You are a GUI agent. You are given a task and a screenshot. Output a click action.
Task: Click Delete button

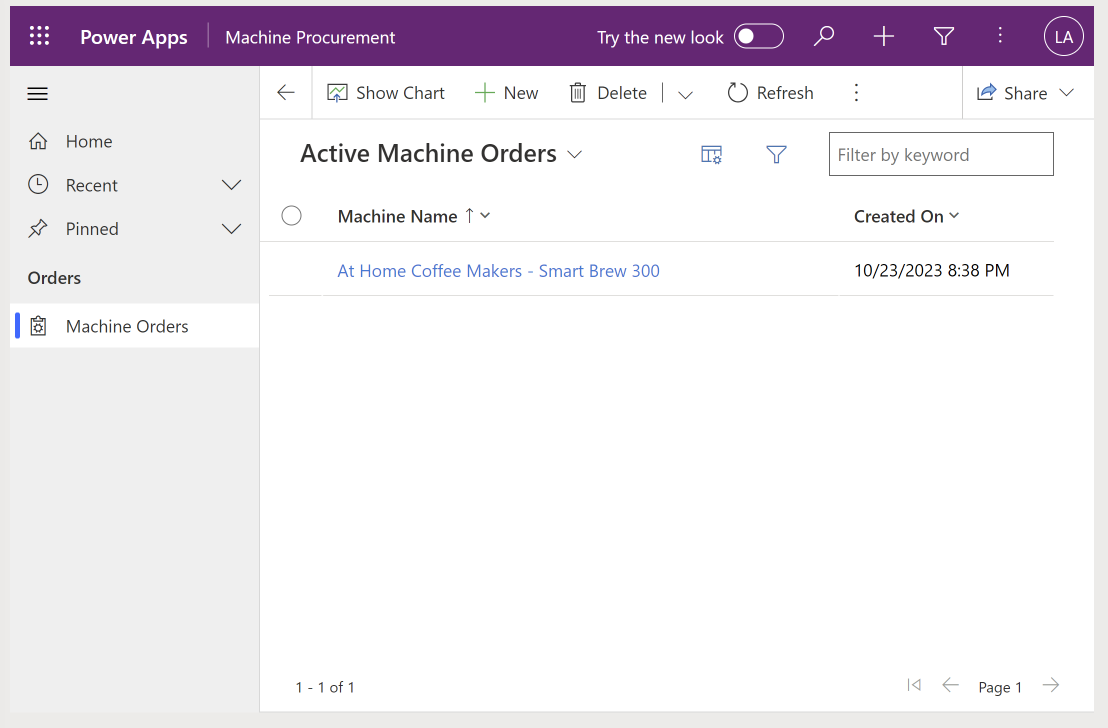[608, 93]
